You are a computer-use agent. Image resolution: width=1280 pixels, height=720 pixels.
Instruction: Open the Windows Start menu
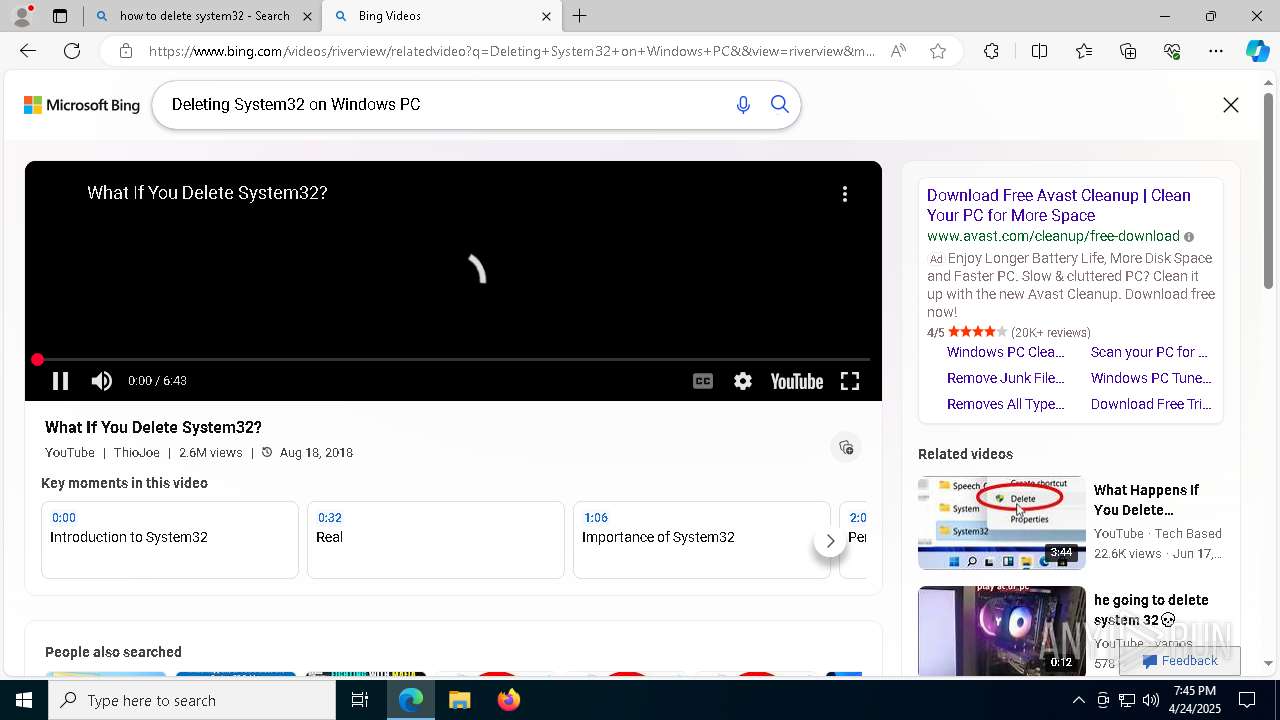click(24, 700)
